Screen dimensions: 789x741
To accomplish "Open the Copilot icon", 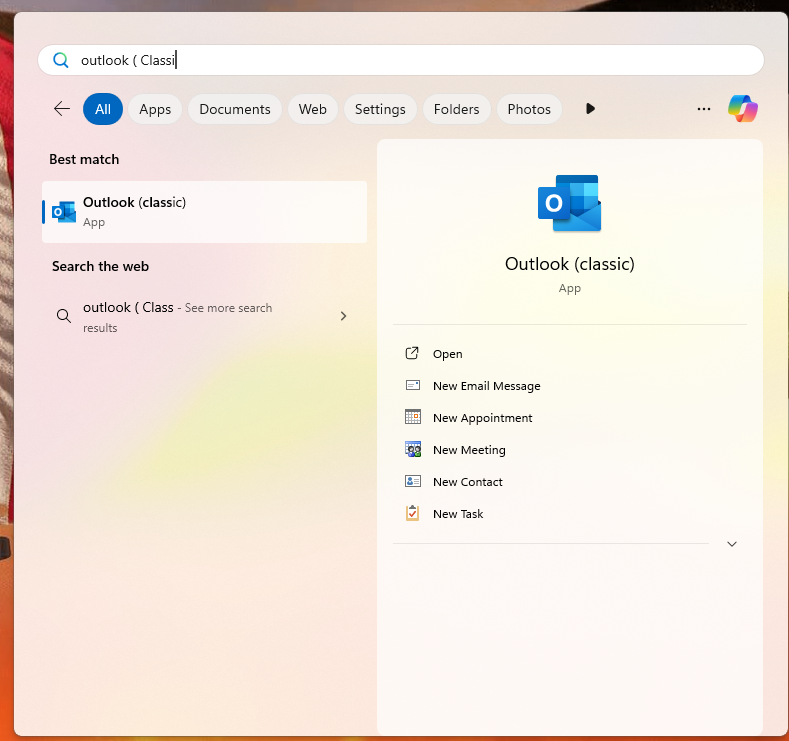I will (743, 108).
